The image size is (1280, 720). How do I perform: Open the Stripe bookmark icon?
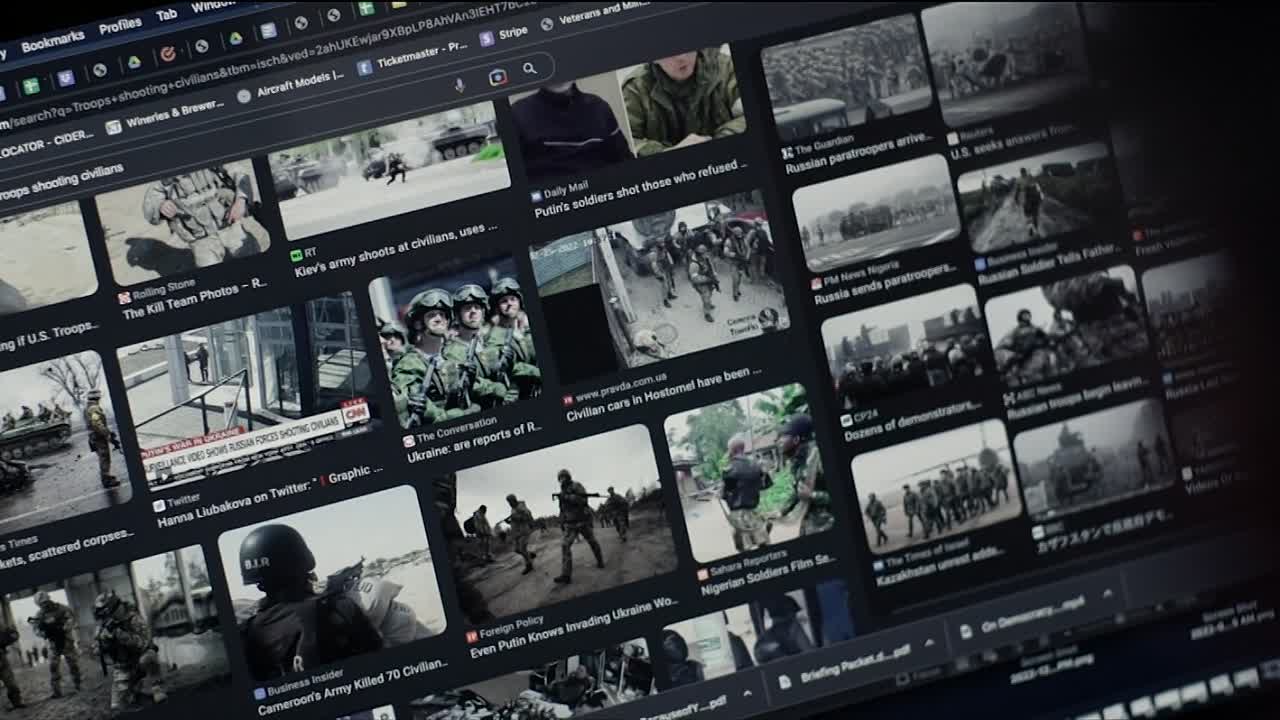pyautogui.click(x=487, y=39)
